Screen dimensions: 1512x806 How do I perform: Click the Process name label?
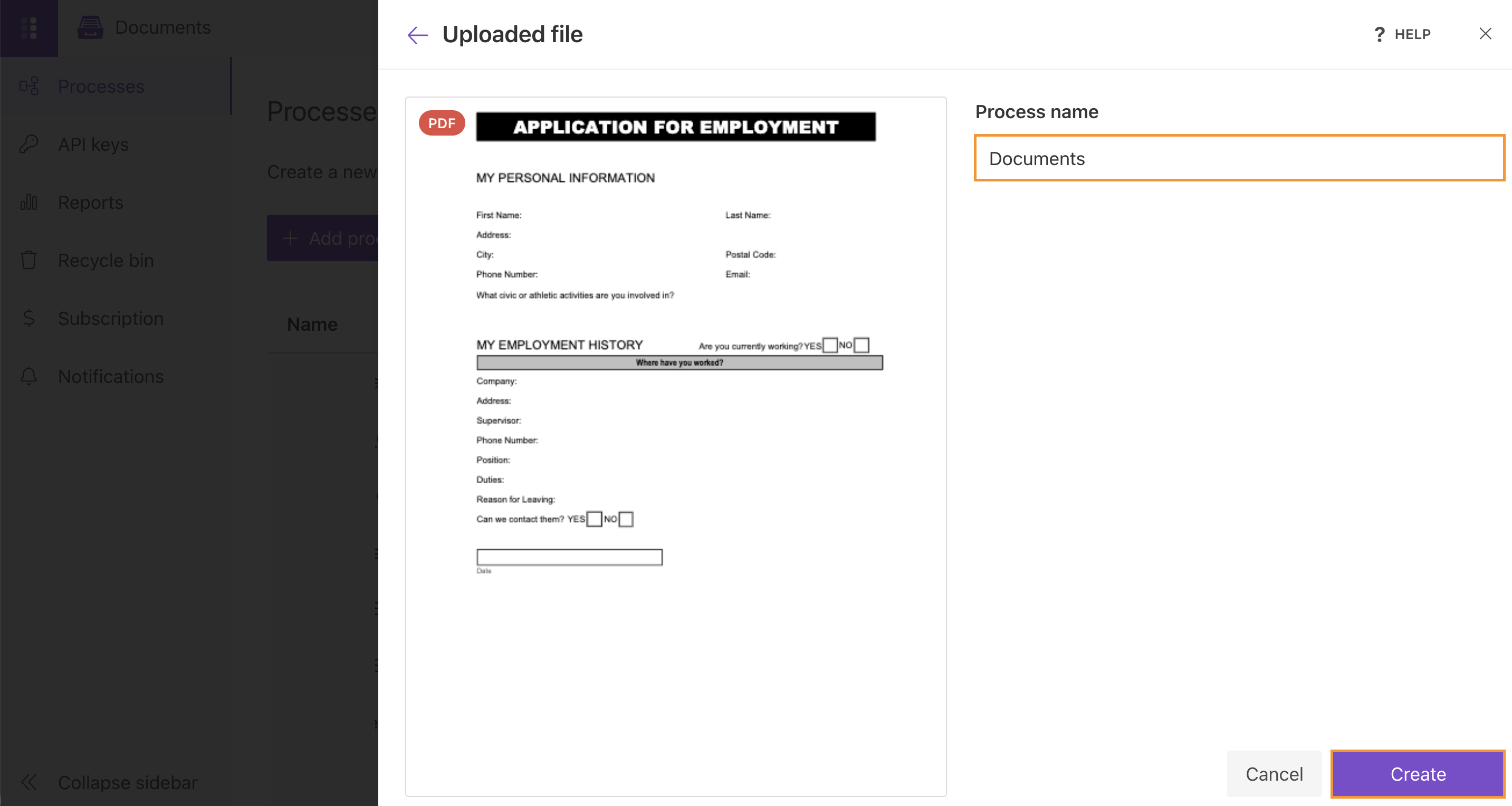click(1037, 112)
